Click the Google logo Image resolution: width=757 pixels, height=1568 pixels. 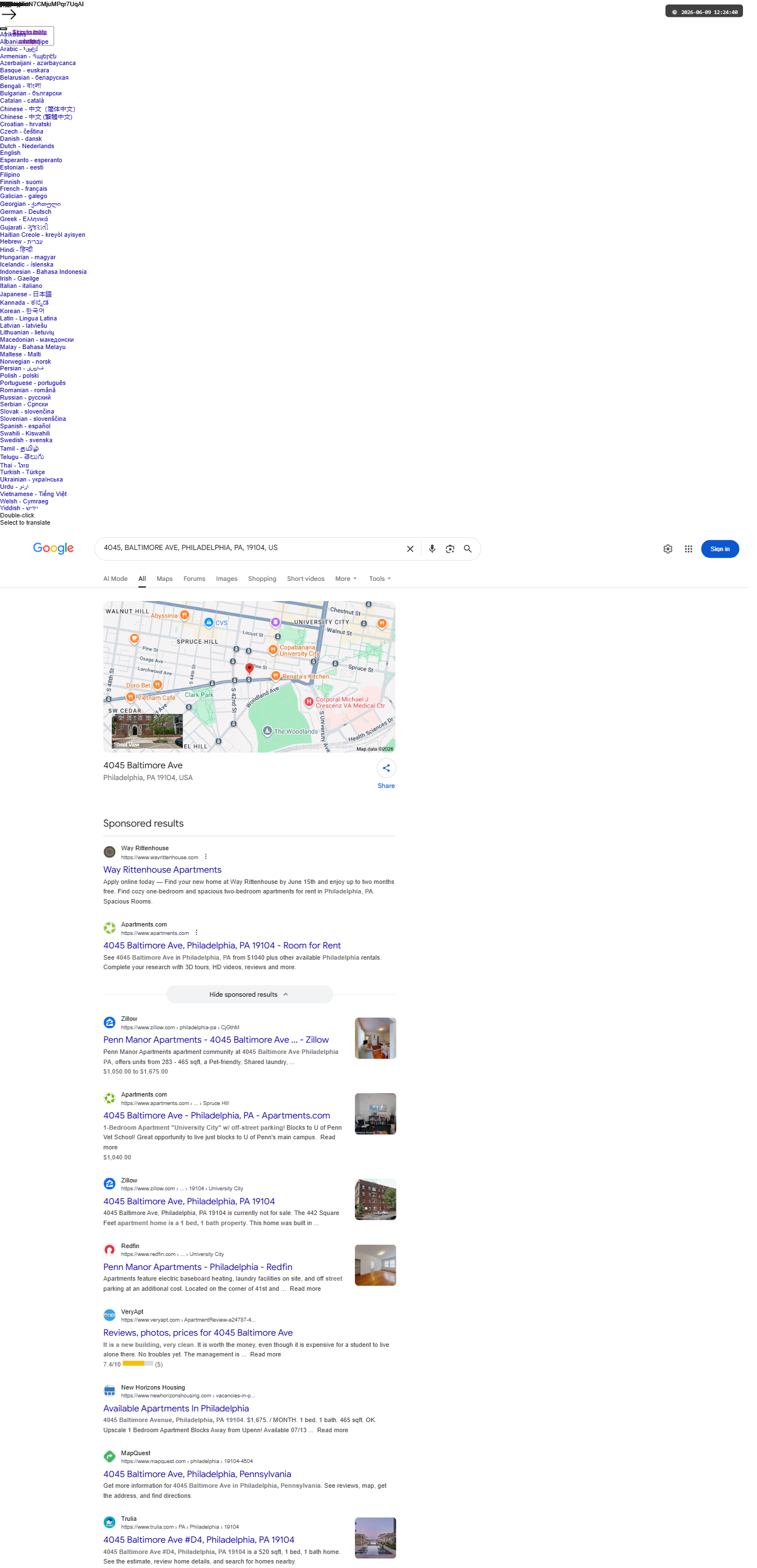53,548
